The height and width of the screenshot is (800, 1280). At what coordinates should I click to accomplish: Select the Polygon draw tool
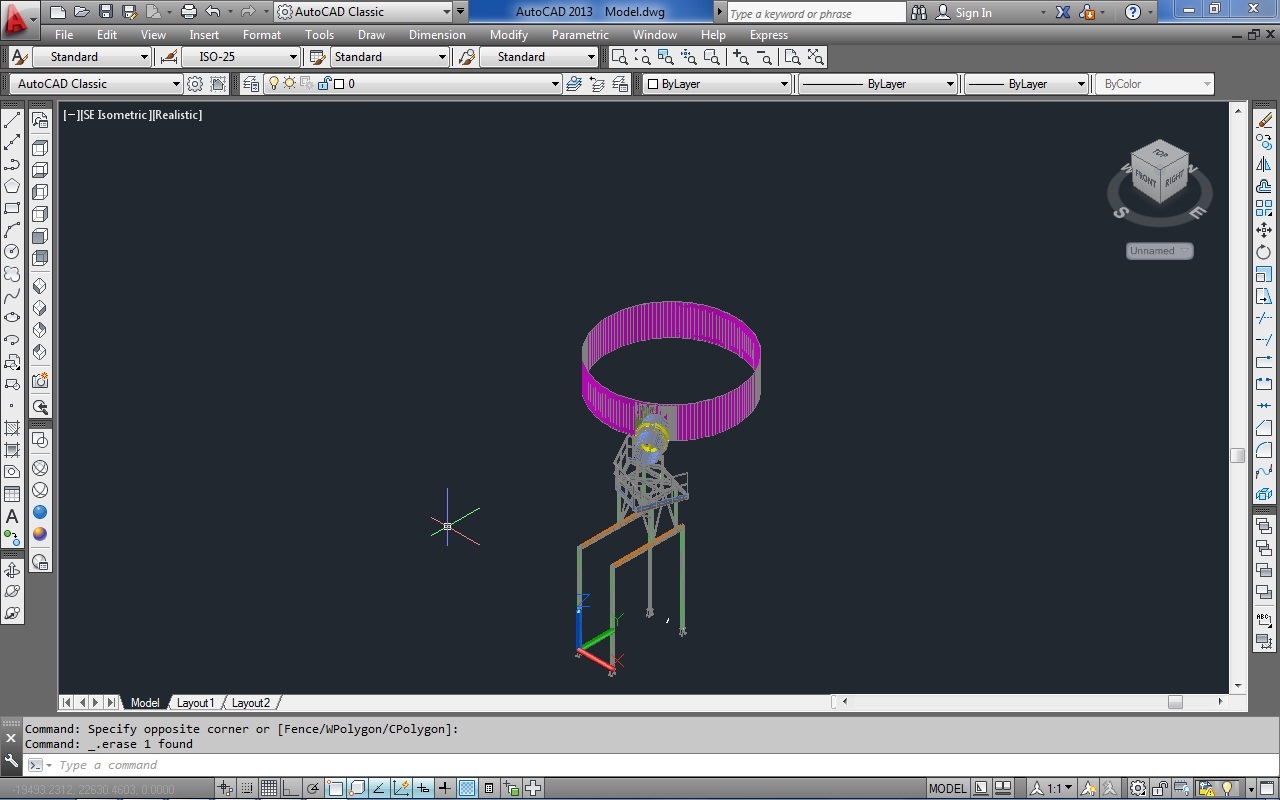coord(13,186)
